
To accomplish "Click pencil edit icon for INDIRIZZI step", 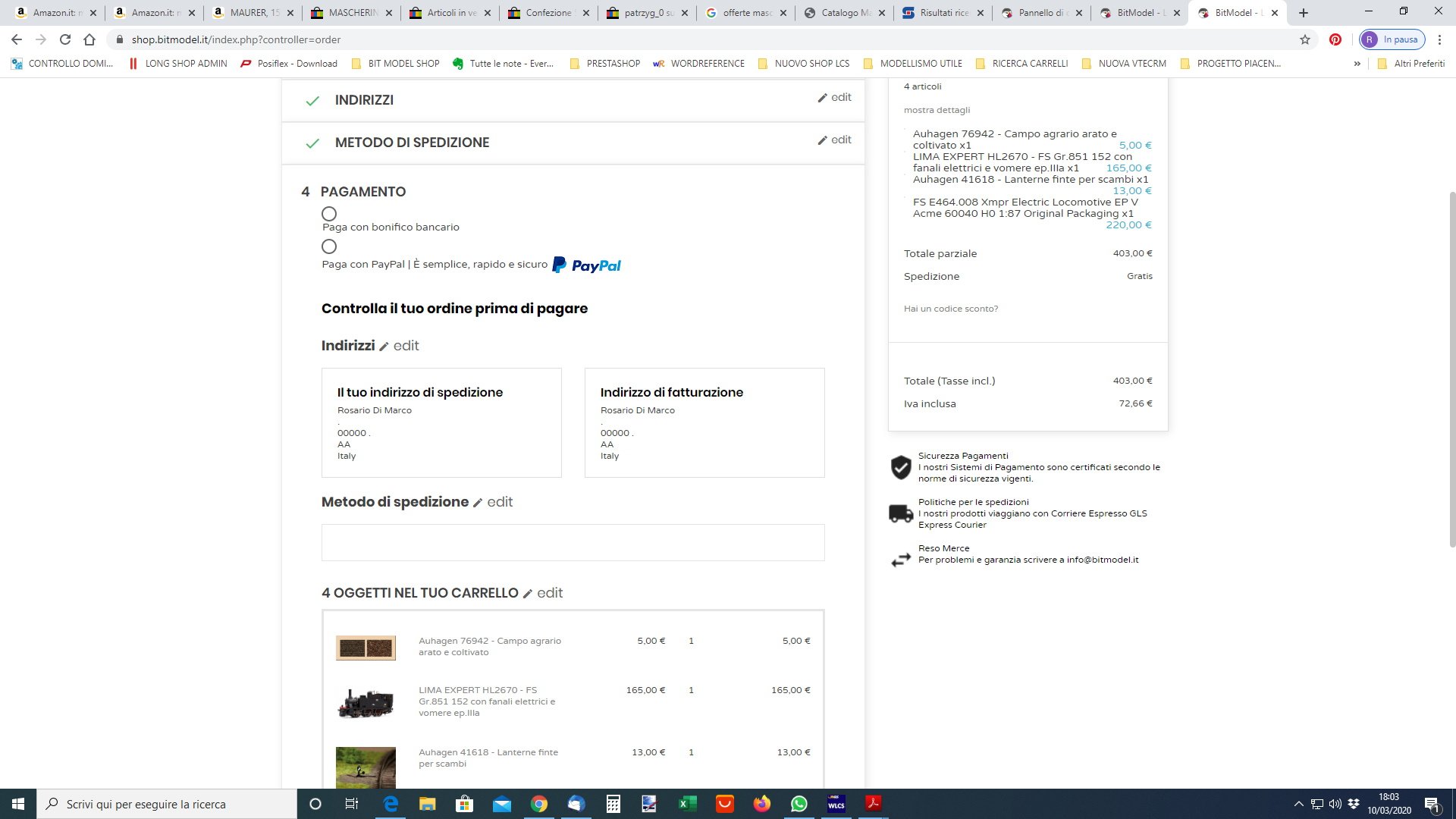I will 823,98.
